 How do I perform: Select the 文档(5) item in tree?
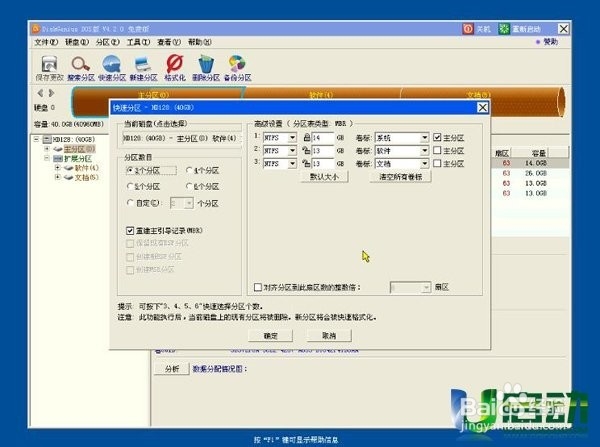(86, 177)
